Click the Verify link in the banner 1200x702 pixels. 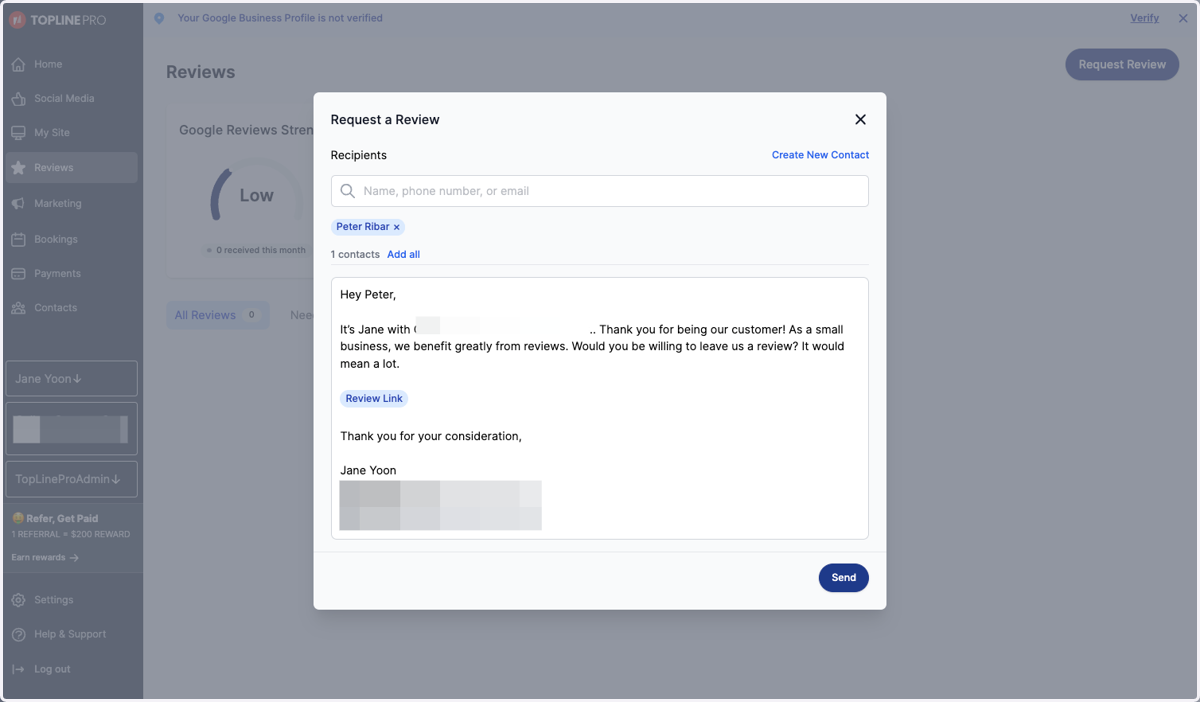[1144, 18]
